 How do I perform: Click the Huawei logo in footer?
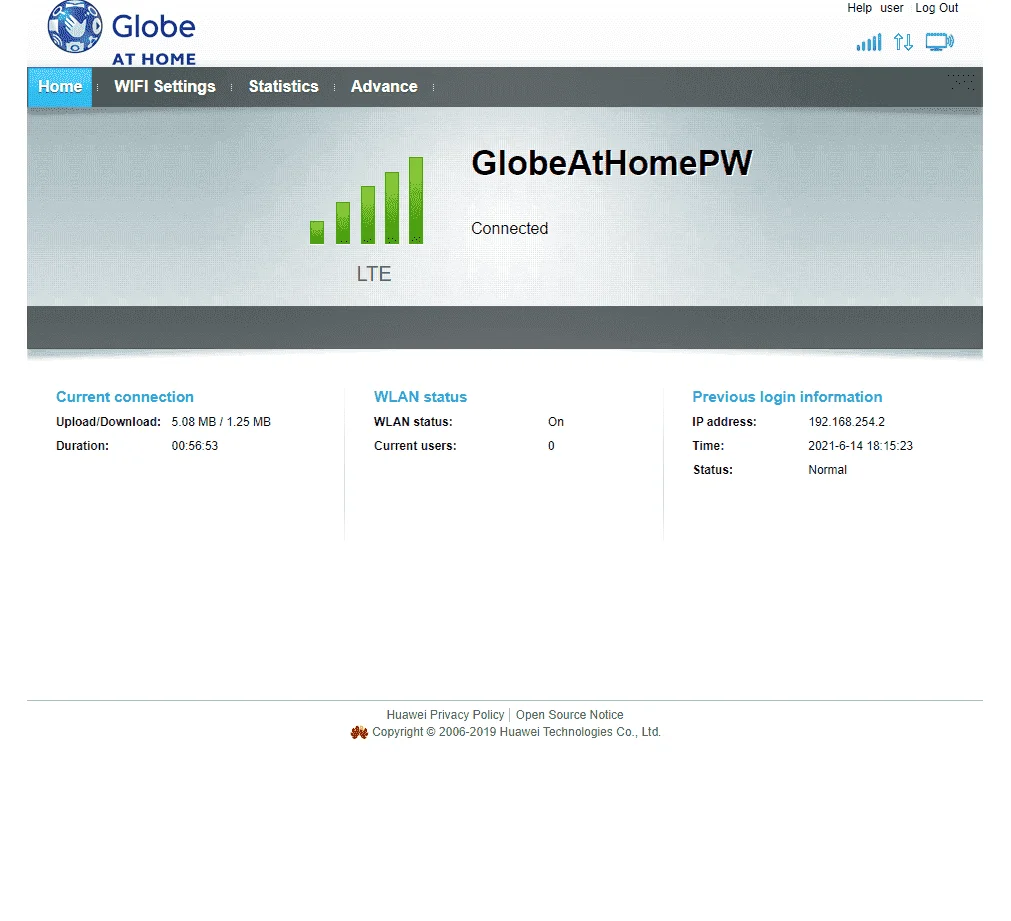(x=359, y=732)
